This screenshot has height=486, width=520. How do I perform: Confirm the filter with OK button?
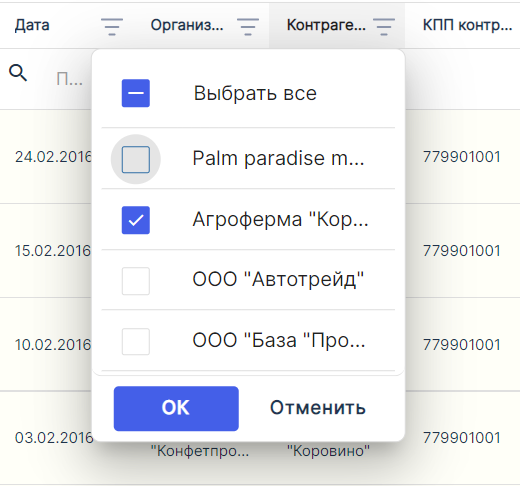click(176, 408)
